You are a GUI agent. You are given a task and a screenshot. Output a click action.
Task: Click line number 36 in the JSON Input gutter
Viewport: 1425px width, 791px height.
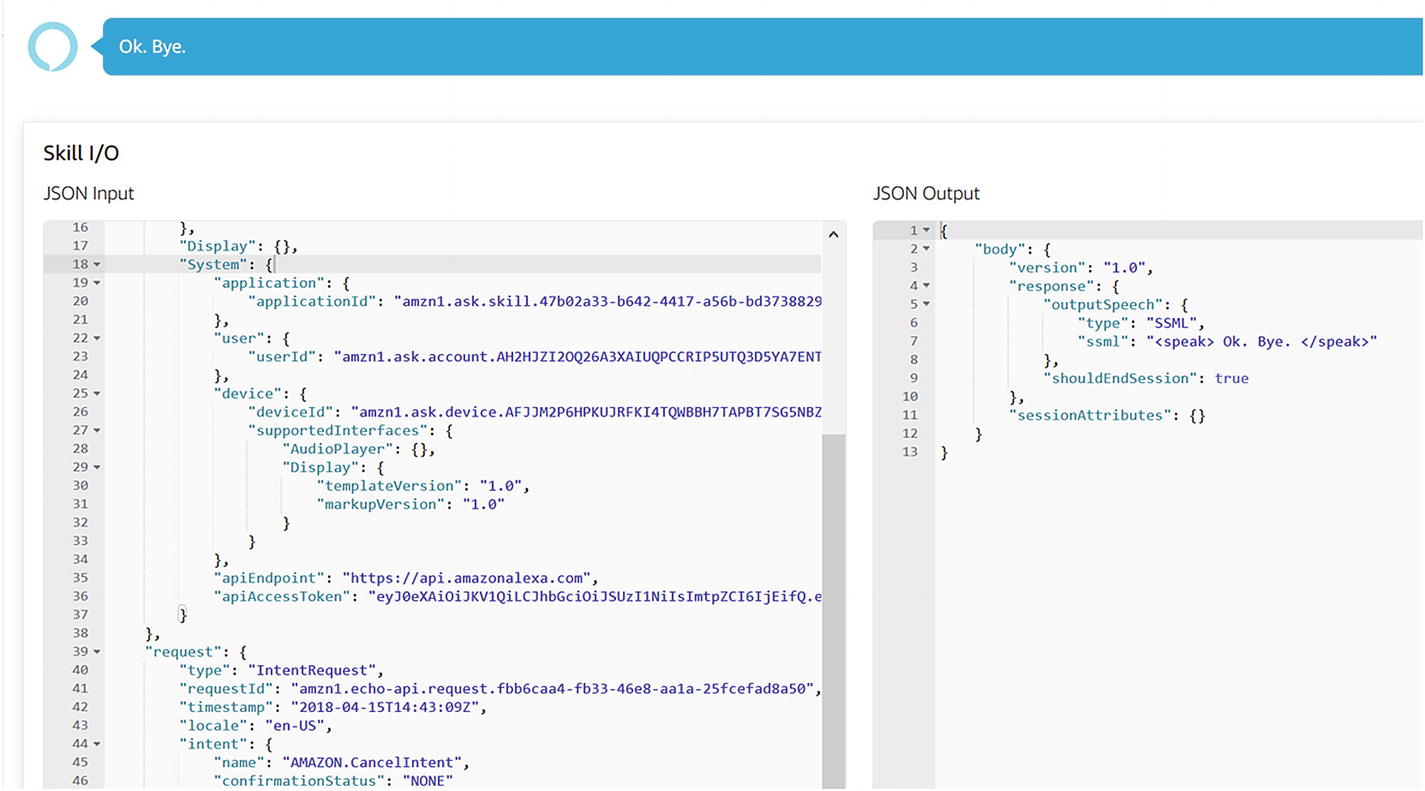click(x=79, y=596)
